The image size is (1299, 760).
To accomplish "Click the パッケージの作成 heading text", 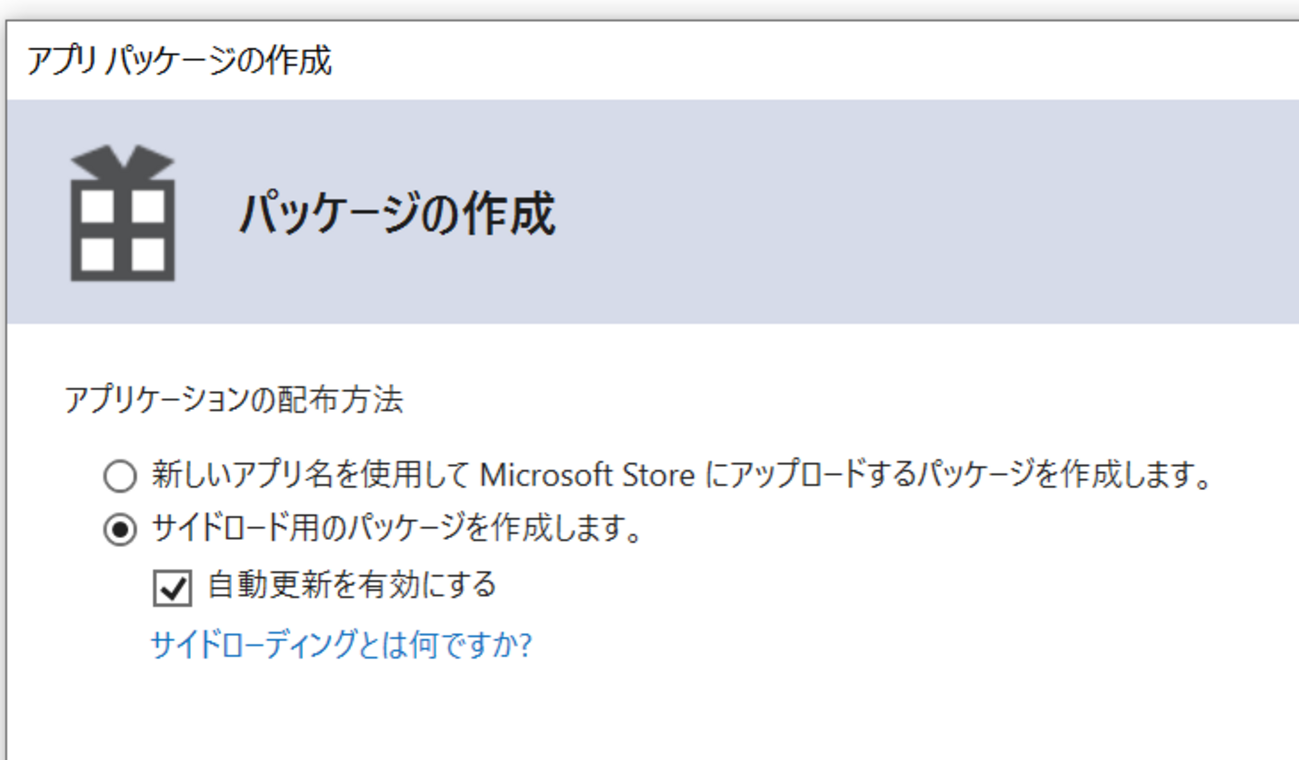I will click(x=396, y=214).
